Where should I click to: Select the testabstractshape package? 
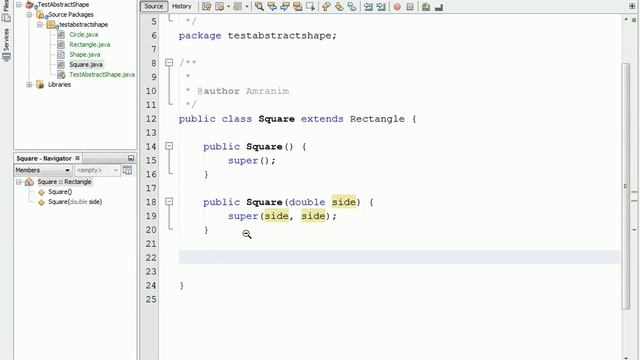tap(83, 24)
